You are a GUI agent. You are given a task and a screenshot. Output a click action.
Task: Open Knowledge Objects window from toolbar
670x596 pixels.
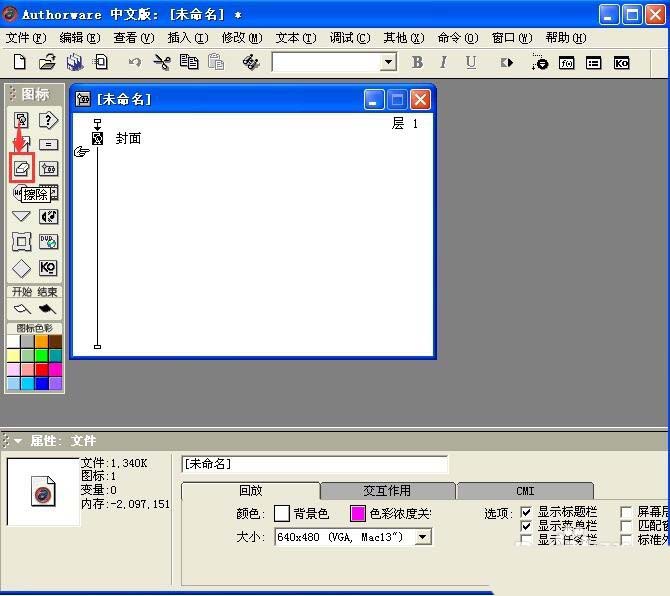pos(621,63)
